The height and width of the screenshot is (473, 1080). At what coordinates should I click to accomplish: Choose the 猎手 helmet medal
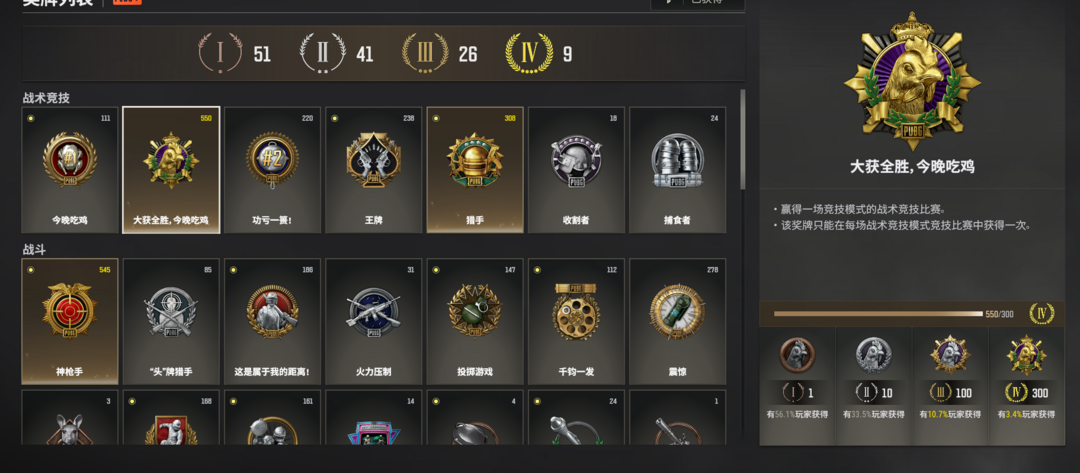[x=475, y=170]
